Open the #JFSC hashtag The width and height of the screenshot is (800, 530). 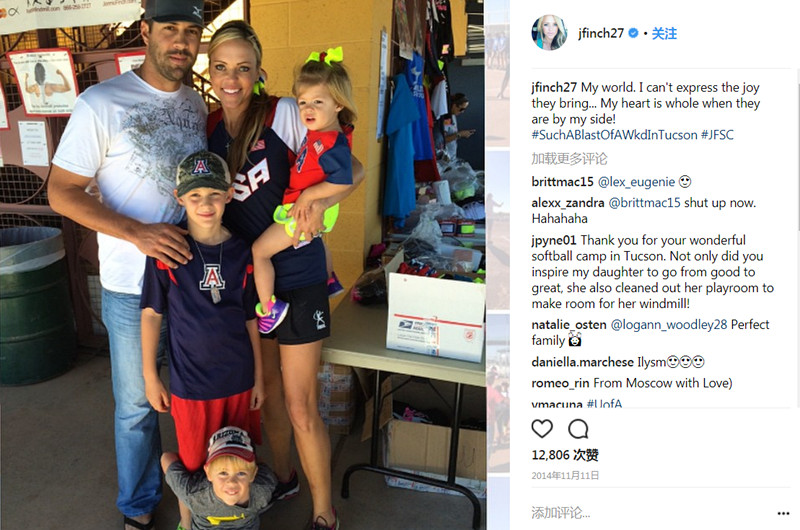coord(717,135)
